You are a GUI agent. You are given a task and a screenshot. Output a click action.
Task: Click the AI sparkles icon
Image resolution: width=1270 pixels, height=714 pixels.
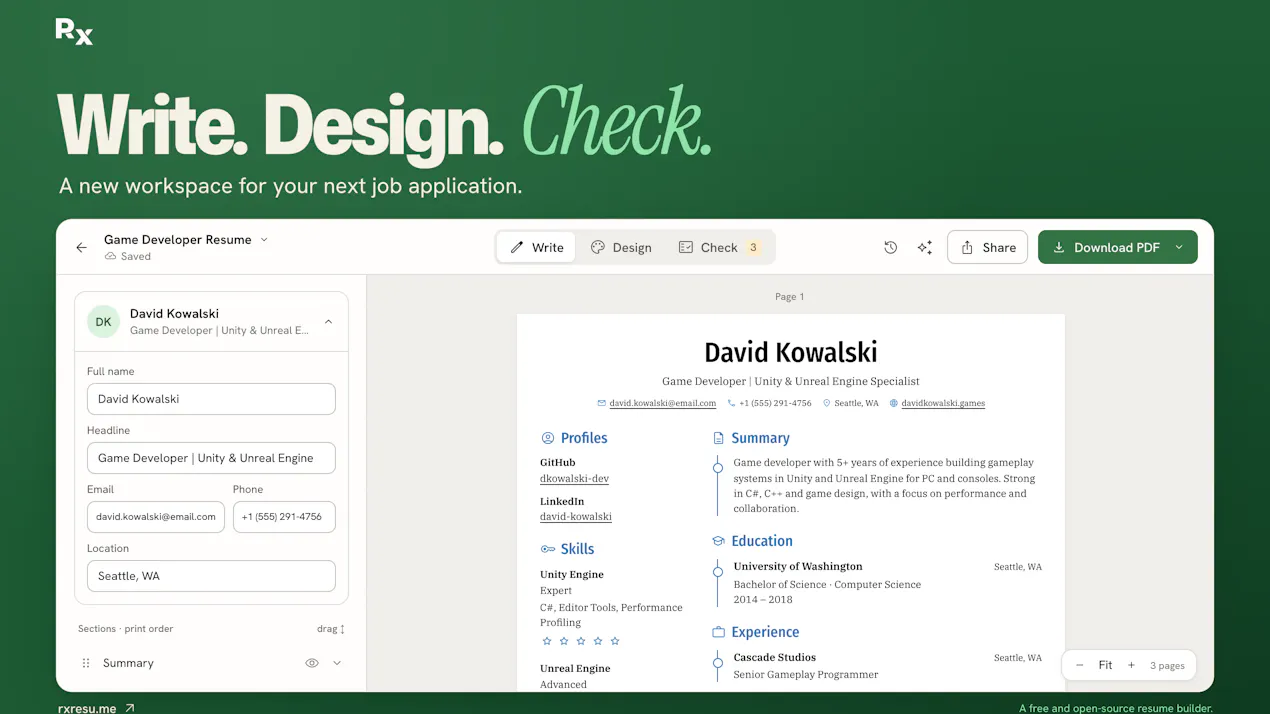pos(925,248)
